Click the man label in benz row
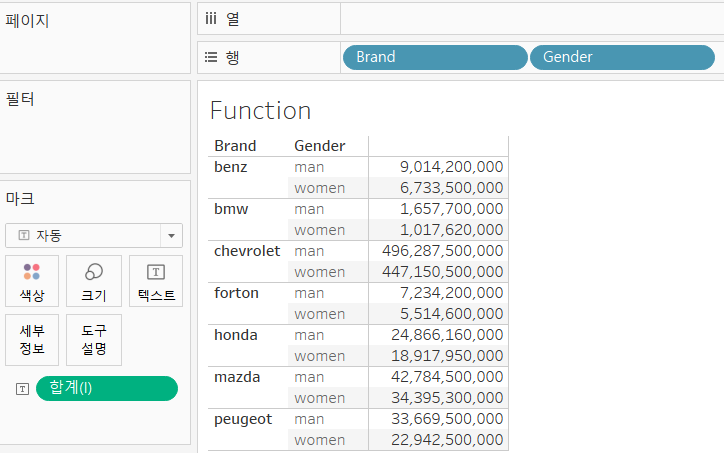This screenshot has width=724, height=453. [309, 167]
